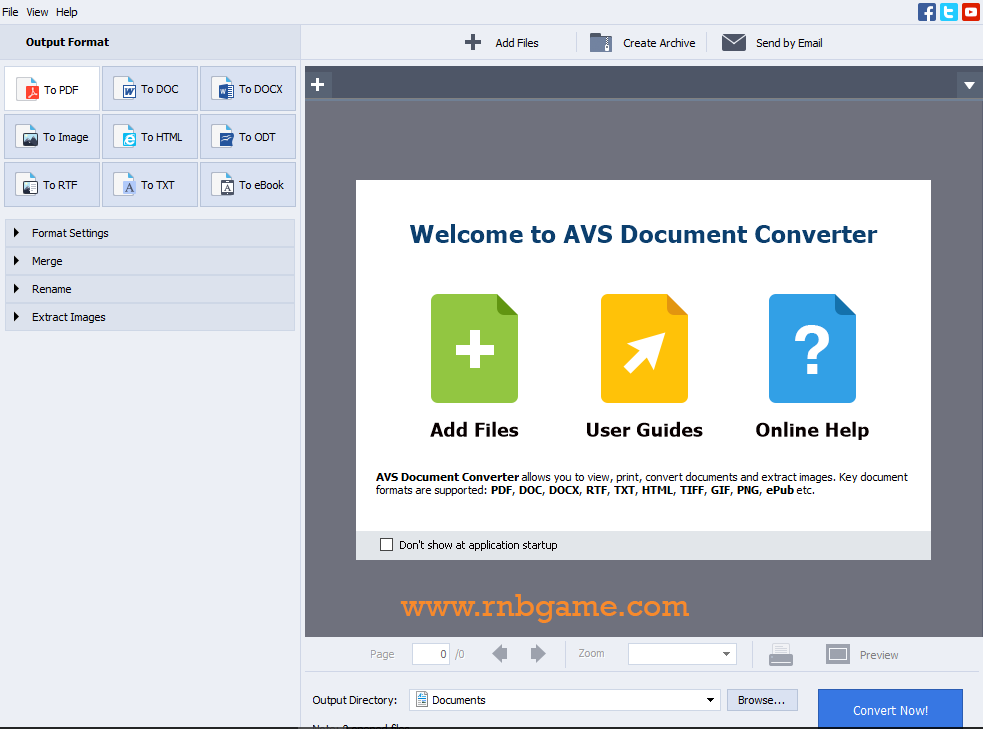Go to previous page arrow
The height and width of the screenshot is (729, 983).
coord(500,654)
